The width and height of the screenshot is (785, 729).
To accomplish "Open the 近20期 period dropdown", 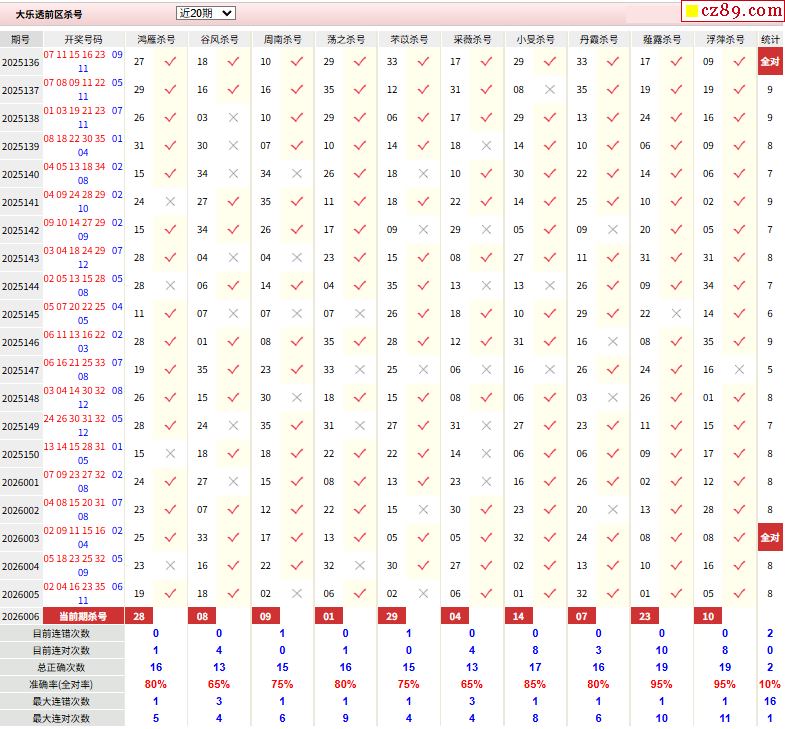I will [205, 13].
